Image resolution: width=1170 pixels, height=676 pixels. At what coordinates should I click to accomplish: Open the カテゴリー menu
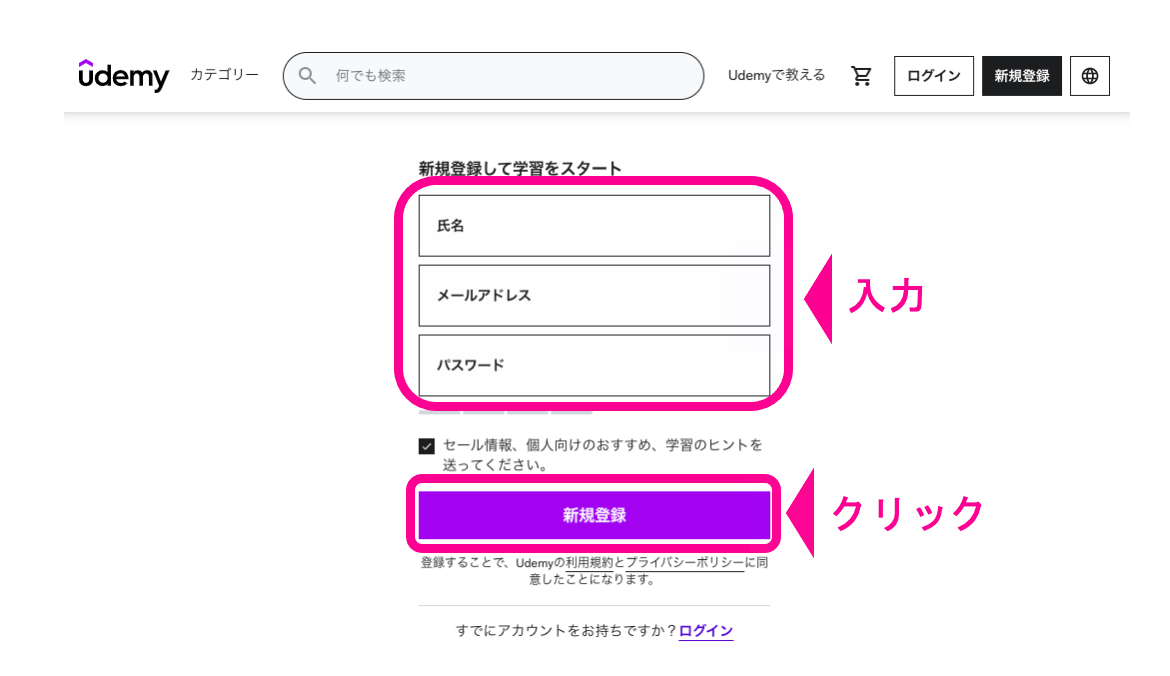tap(223, 75)
